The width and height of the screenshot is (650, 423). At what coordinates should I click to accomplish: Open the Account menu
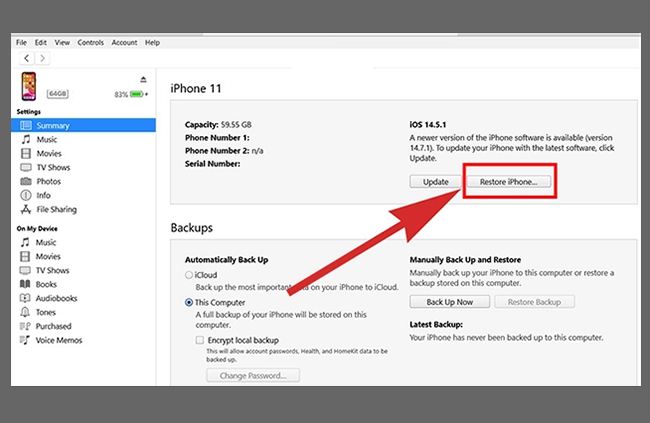pos(124,42)
